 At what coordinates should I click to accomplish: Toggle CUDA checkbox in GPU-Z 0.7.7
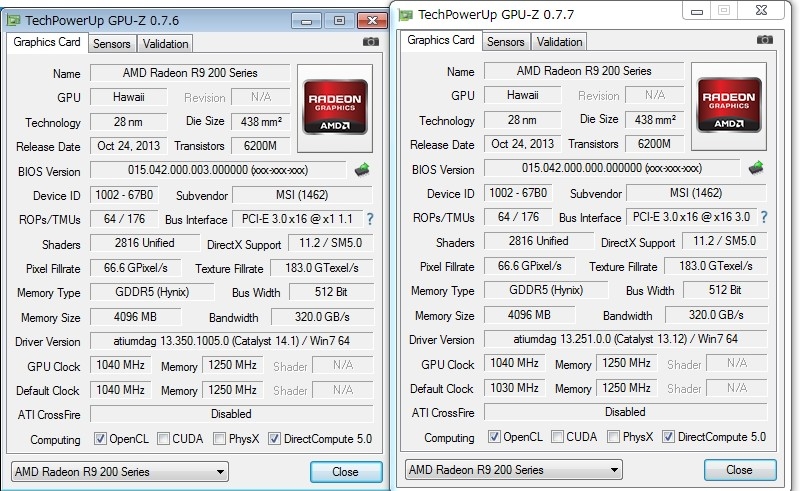pyautogui.click(x=557, y=436)
